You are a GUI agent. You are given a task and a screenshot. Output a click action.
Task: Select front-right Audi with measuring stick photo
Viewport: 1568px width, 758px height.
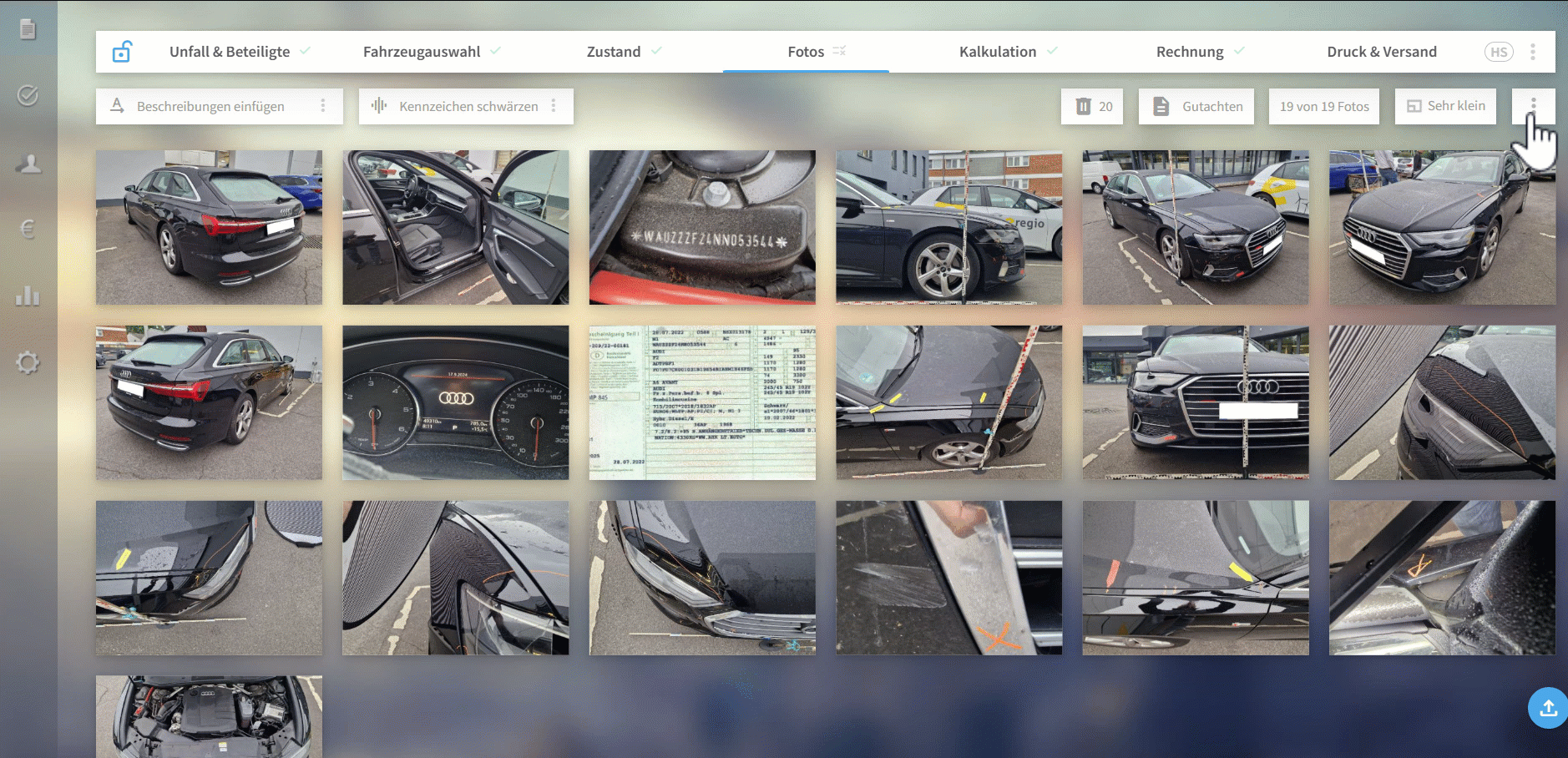(1196, 227)
